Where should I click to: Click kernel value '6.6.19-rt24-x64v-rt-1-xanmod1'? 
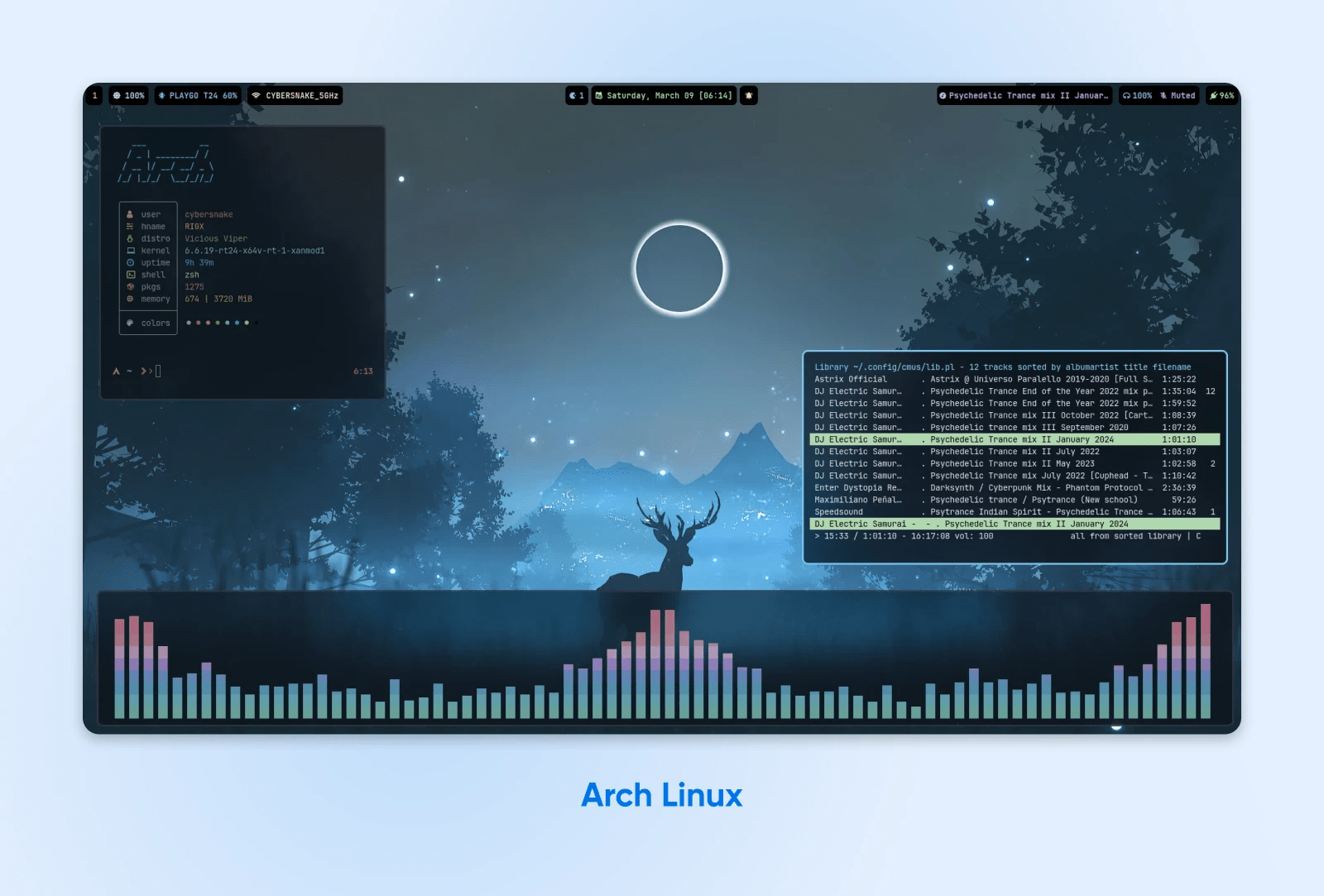tap(255, 251)
